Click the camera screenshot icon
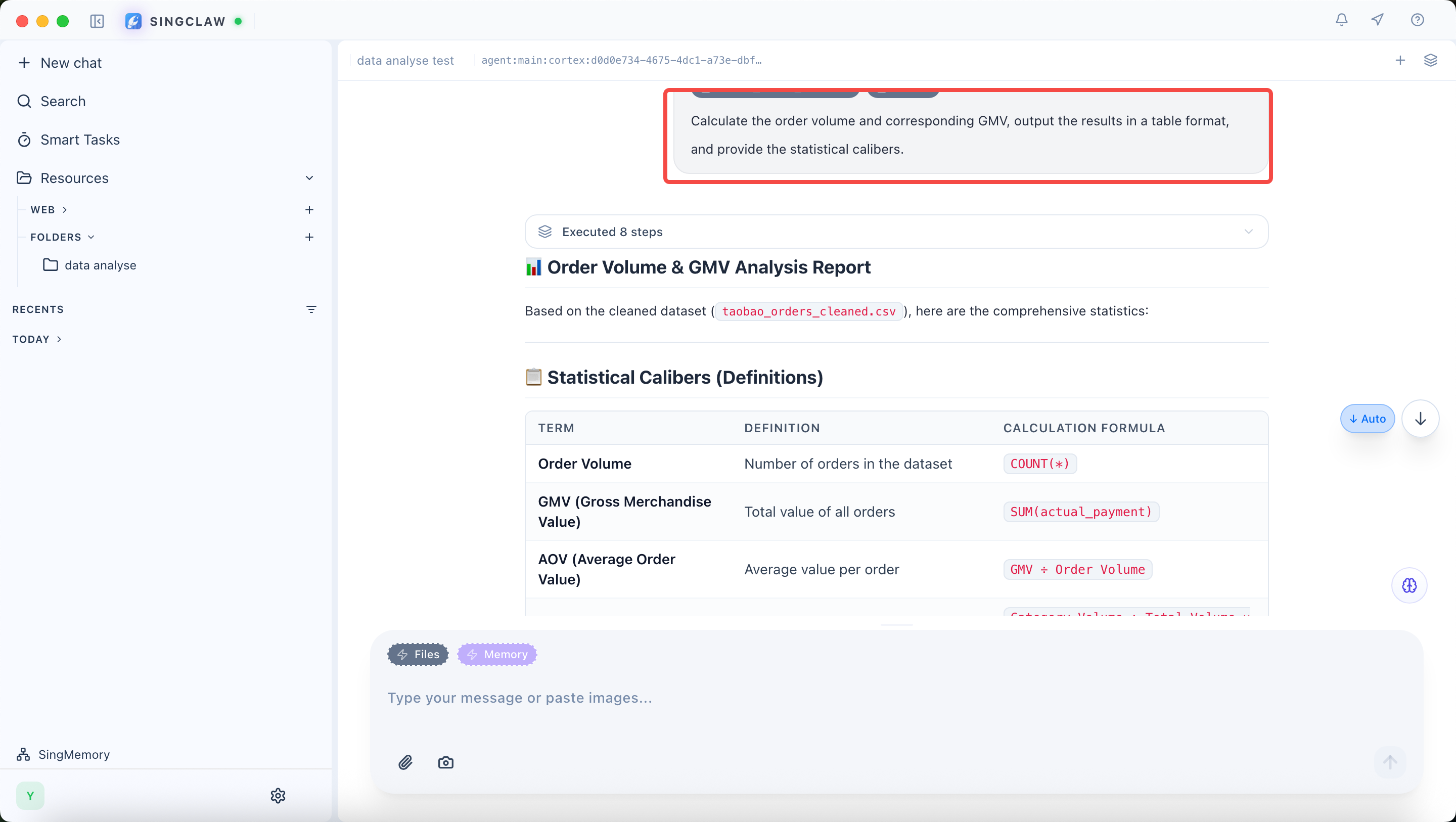 pyautogui.click(x=445, y=762)
